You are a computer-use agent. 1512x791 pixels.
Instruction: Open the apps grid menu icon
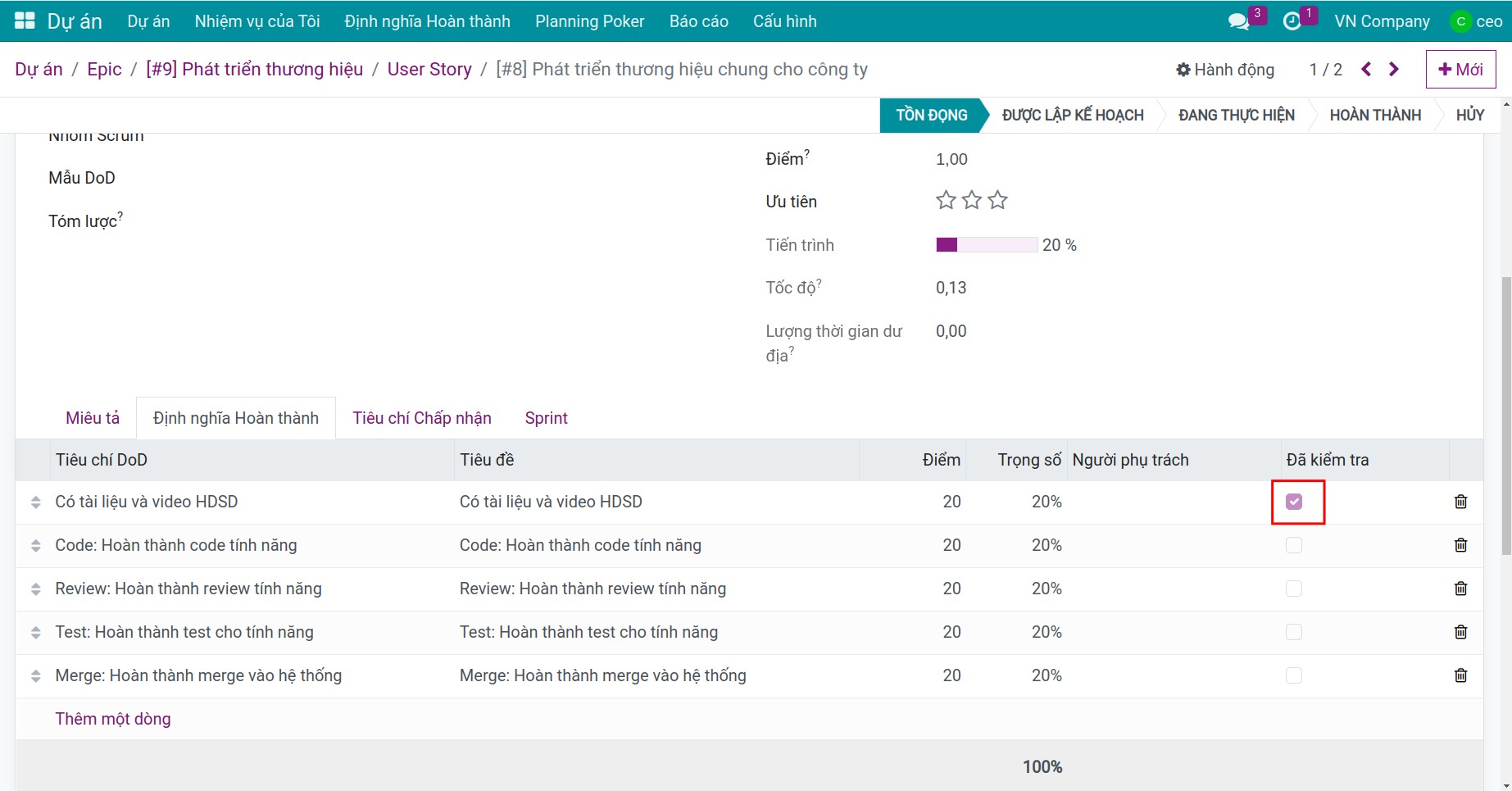25,21
